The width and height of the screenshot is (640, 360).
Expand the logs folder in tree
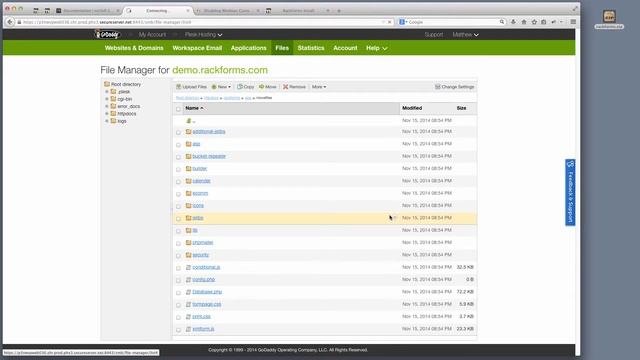[107, 121]
